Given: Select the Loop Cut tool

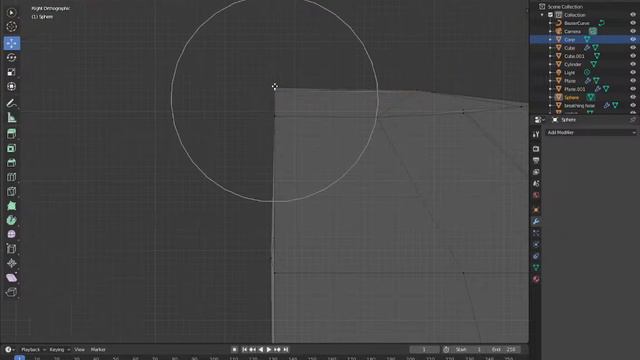Looking at the screenshot, I should coord(11,177).
